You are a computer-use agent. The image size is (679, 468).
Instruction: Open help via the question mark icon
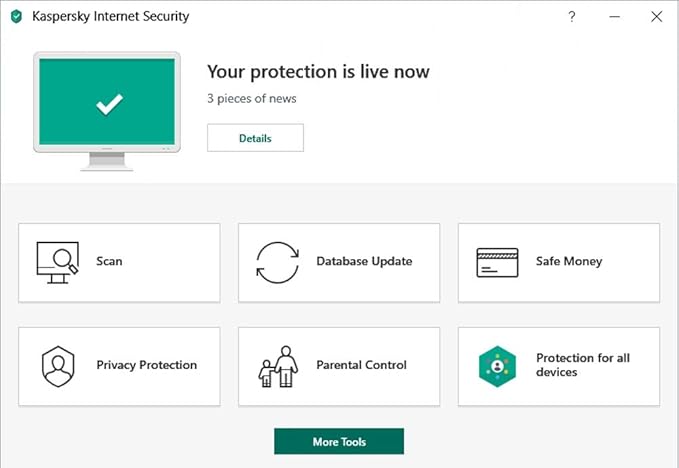[572, 17]
